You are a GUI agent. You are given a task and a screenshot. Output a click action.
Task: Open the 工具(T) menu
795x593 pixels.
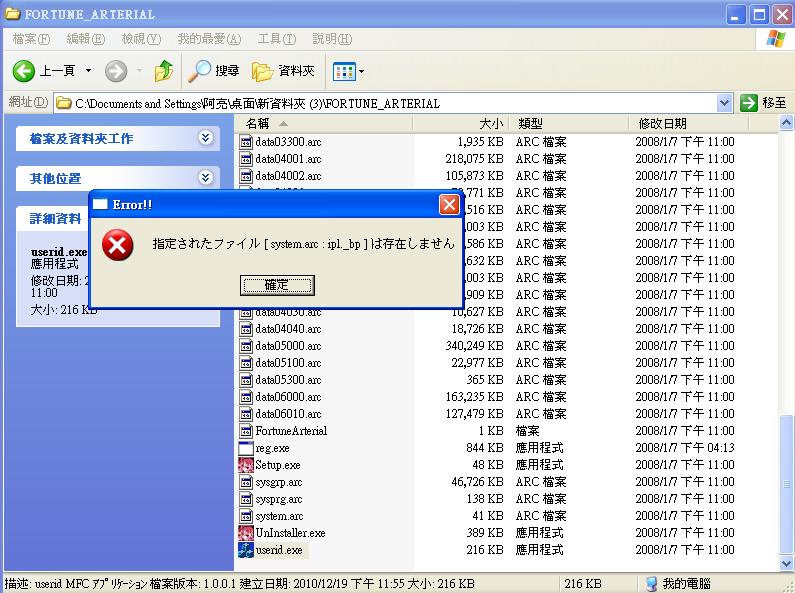pyautogui.click(x=277, y=39)
